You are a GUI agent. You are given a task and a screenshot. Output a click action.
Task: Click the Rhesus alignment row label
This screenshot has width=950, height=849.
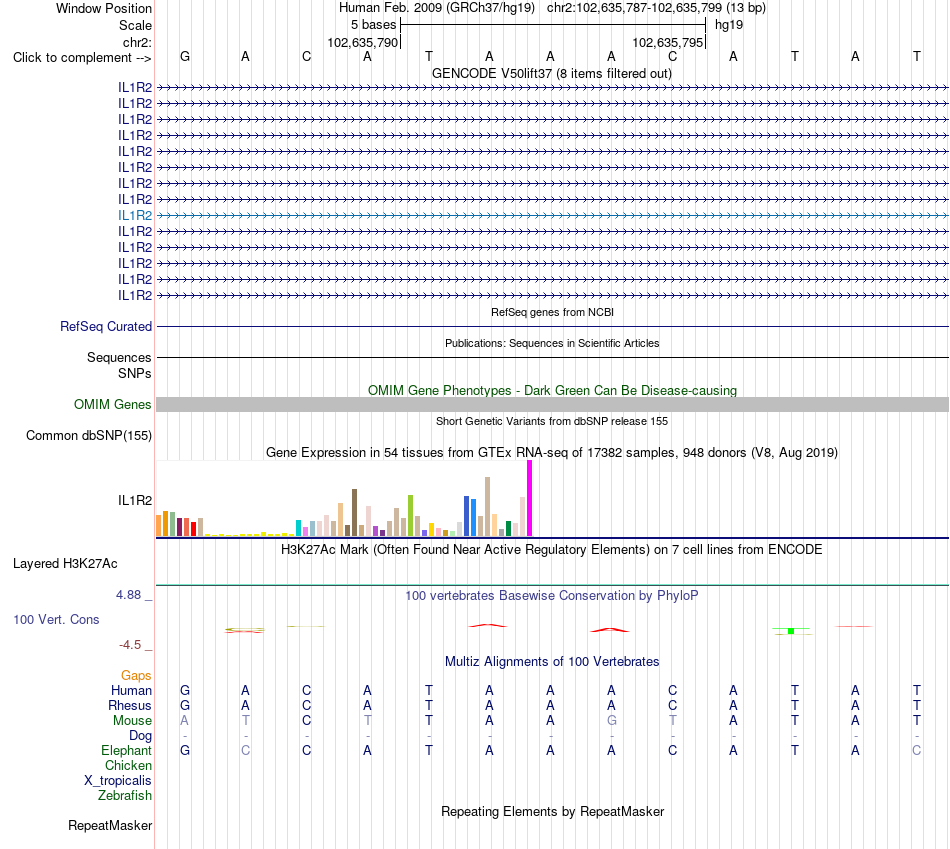pos(130,705)
